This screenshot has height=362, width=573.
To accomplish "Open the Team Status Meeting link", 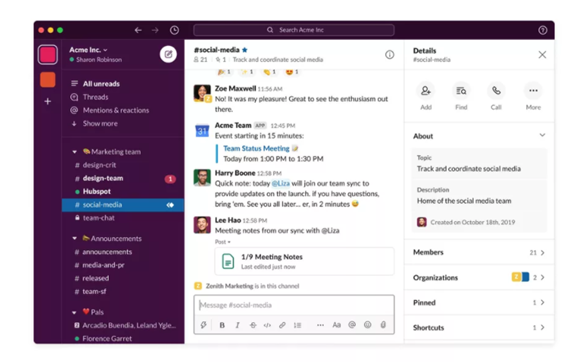I will coord(256,148).
